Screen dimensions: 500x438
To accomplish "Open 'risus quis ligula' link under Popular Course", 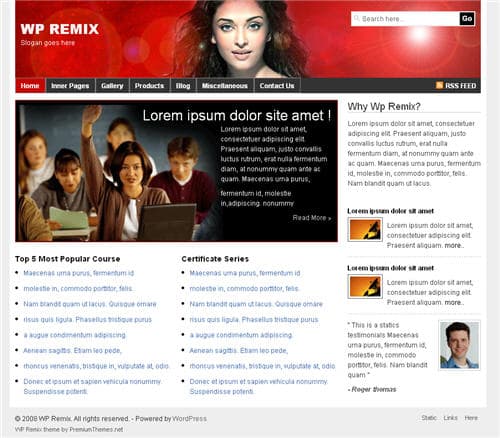I will (x=87, y=319).
